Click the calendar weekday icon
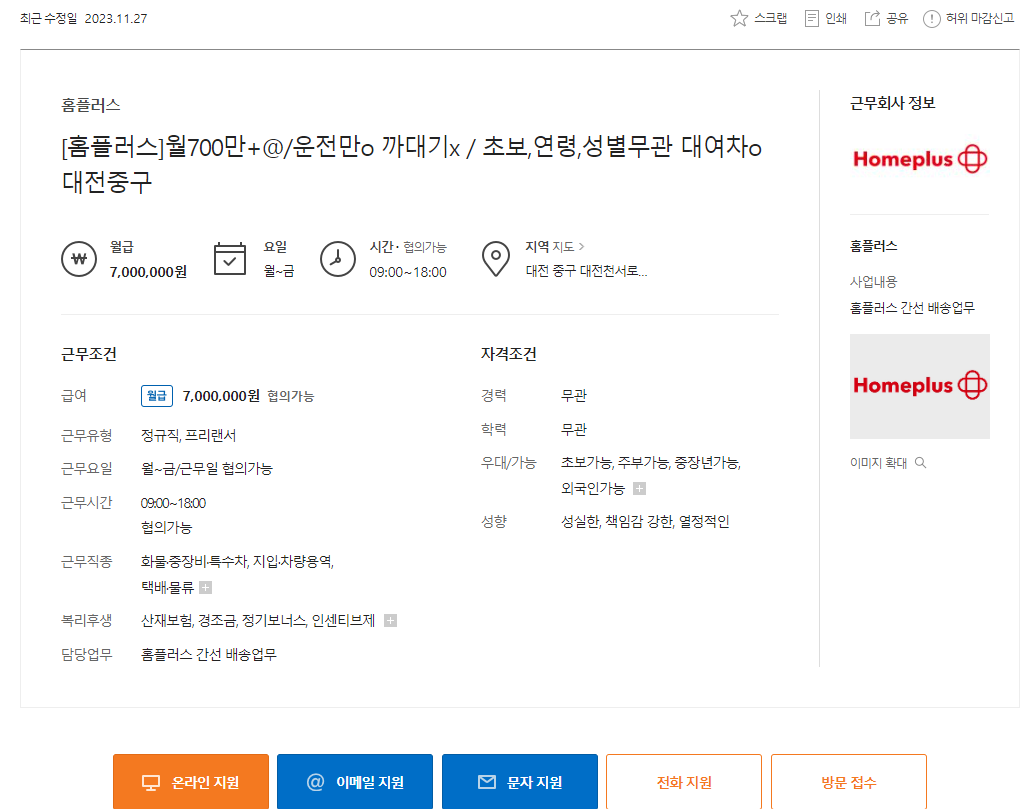The width and height of the screenshot is (1030, 809). pos(230,259)
